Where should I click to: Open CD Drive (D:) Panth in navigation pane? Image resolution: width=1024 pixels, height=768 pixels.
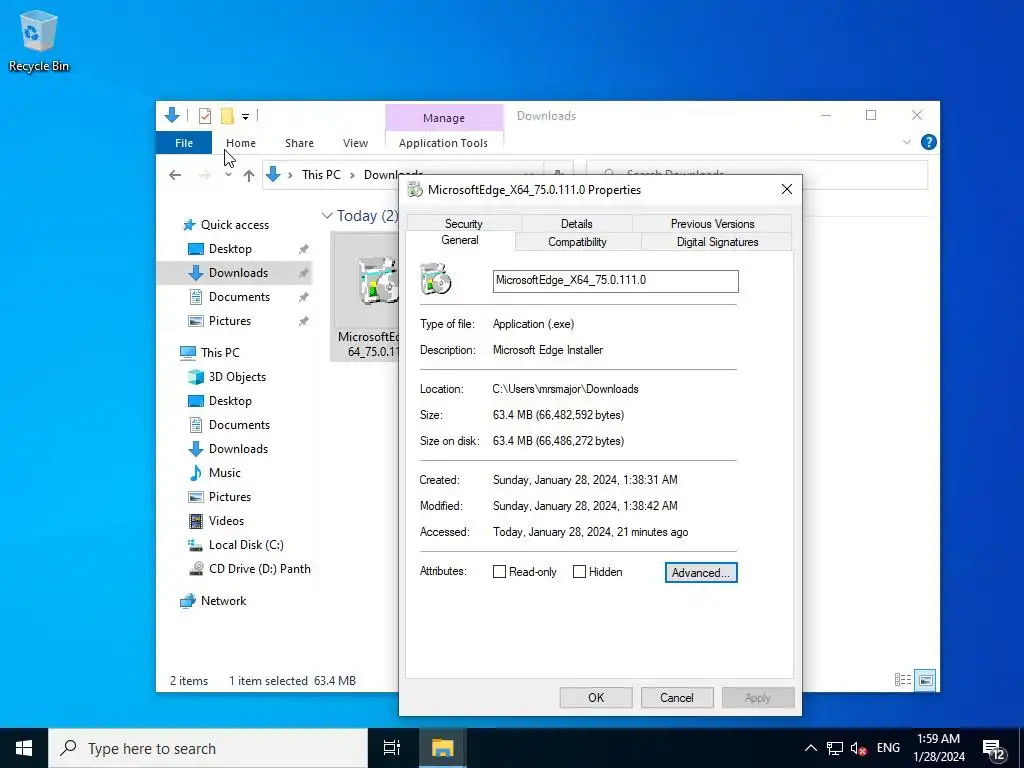pyautogui.click(x=259, y=569)
